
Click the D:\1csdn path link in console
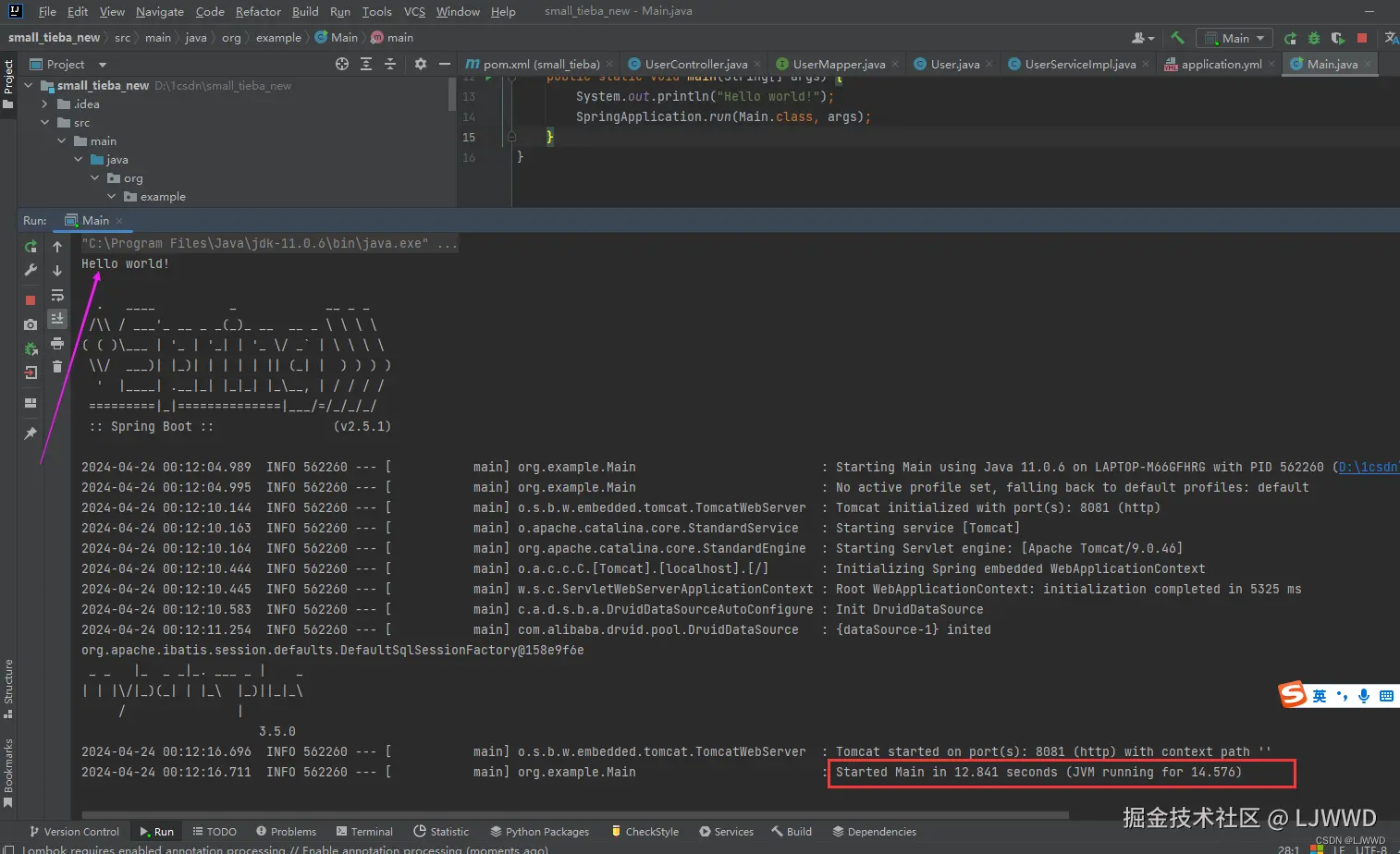coord(1368,468)
